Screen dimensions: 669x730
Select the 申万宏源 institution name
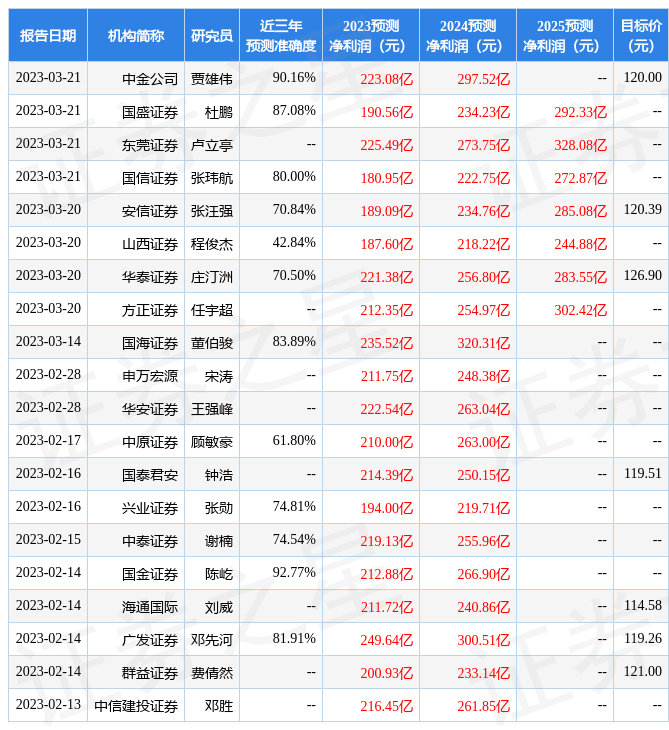150,376
